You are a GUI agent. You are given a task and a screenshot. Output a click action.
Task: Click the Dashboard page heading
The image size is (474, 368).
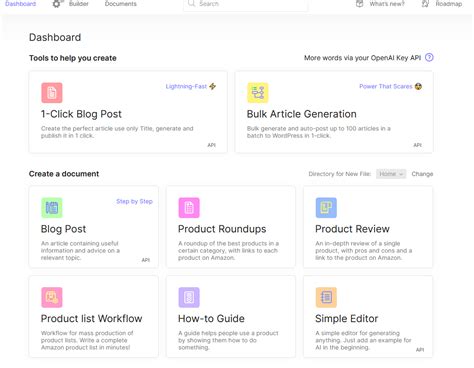click(55, 37)
